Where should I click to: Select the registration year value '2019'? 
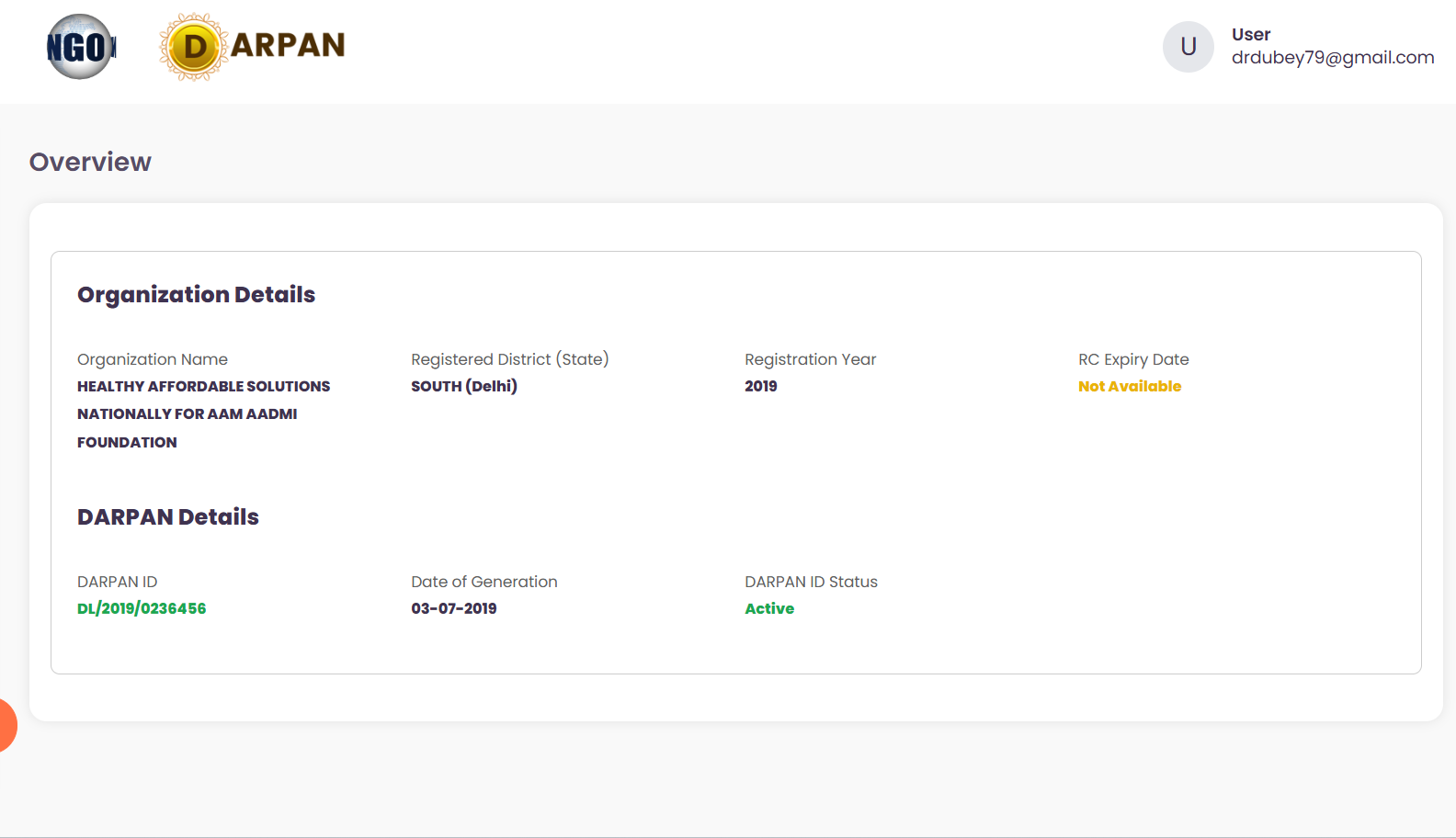761,386
